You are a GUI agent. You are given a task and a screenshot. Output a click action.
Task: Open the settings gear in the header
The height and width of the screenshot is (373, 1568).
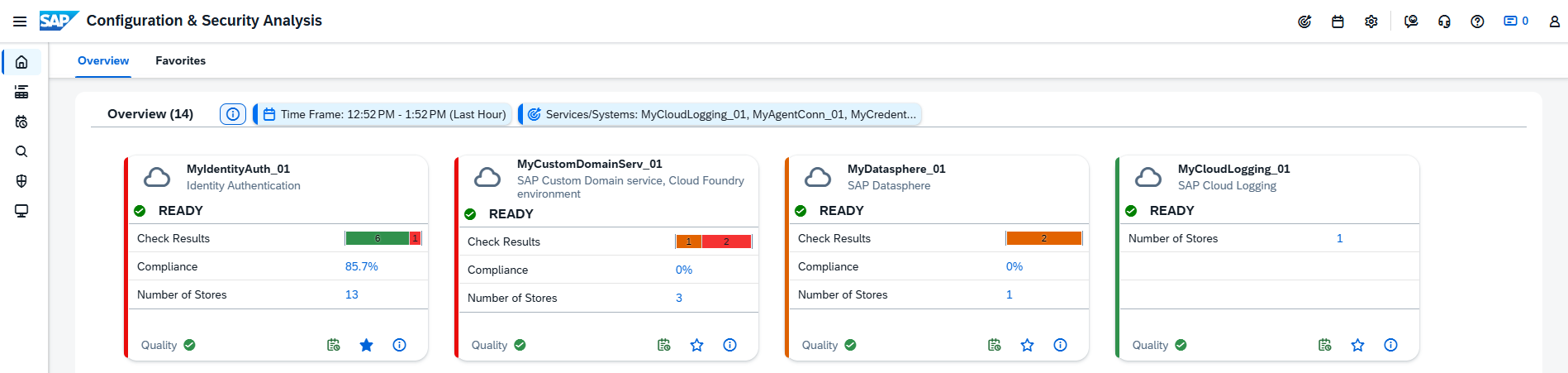coord(1371,22)
